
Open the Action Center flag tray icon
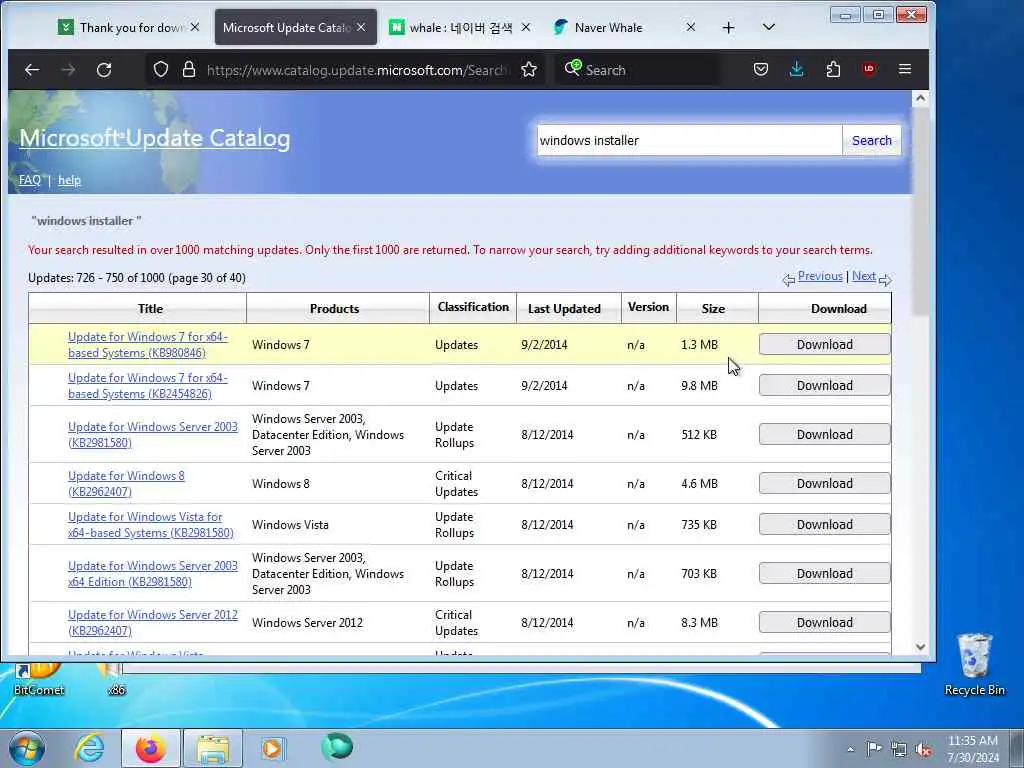(x=874, y=748)
